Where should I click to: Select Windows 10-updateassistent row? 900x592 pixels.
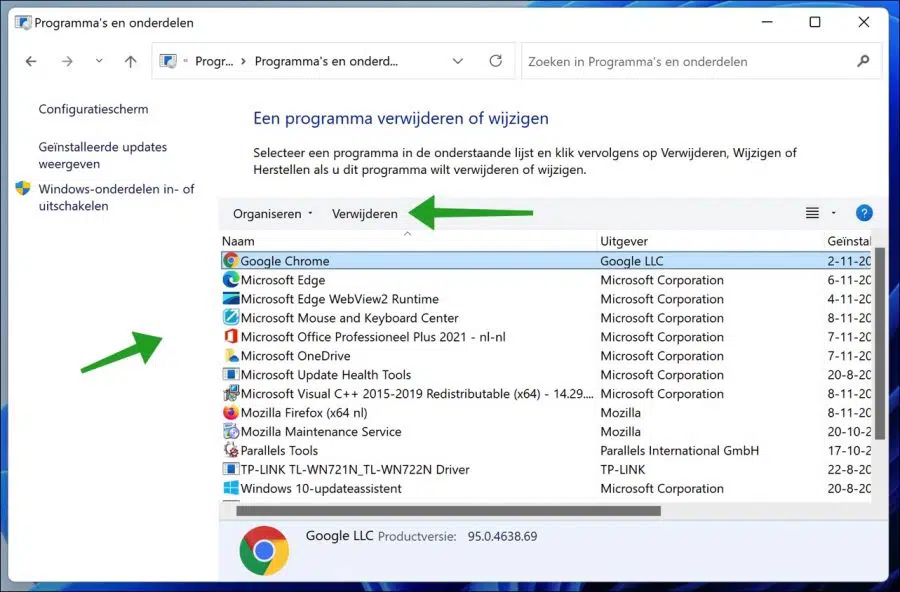coord(321,488)
